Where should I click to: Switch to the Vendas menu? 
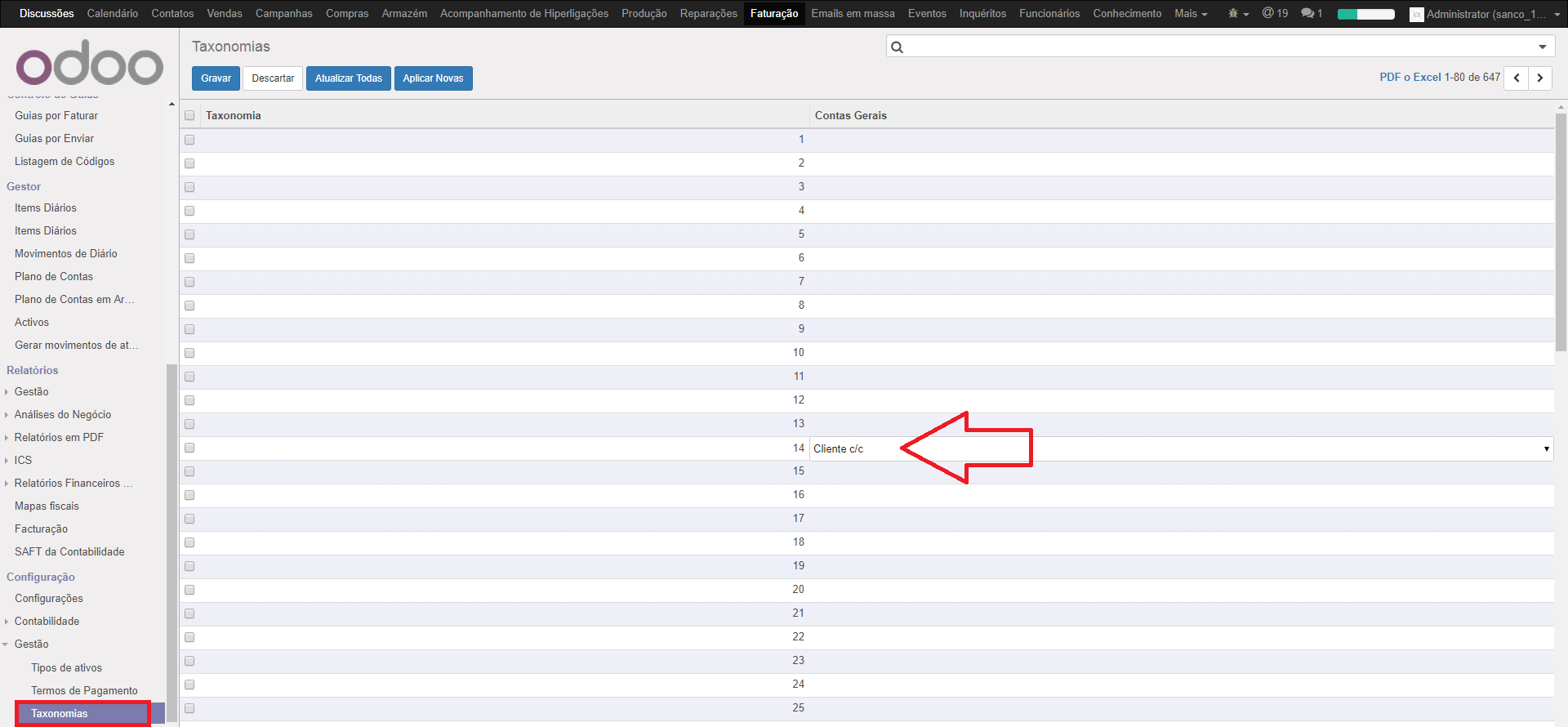coord(225,14)
